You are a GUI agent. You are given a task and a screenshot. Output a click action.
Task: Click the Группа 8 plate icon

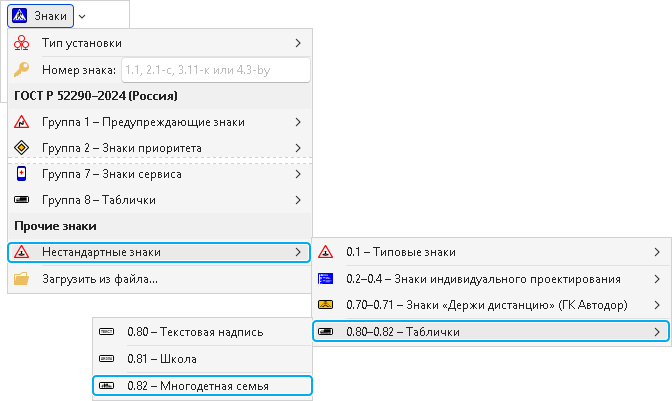[x=21, y=200]
